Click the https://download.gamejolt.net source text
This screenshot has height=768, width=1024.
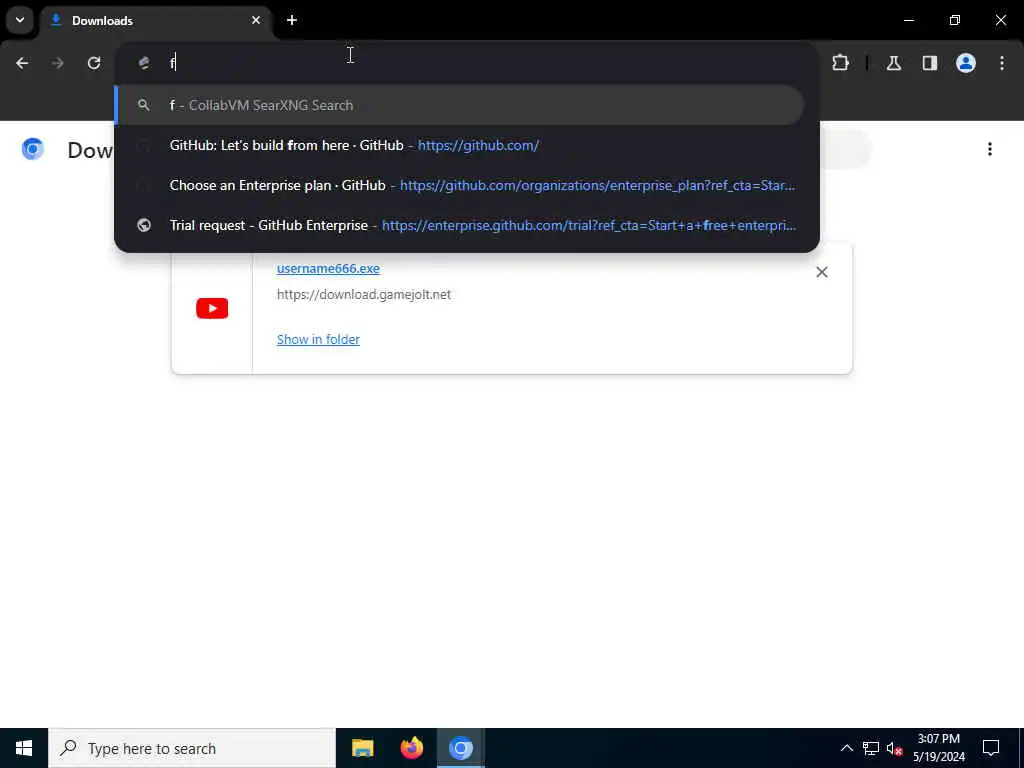pos(364,295)
